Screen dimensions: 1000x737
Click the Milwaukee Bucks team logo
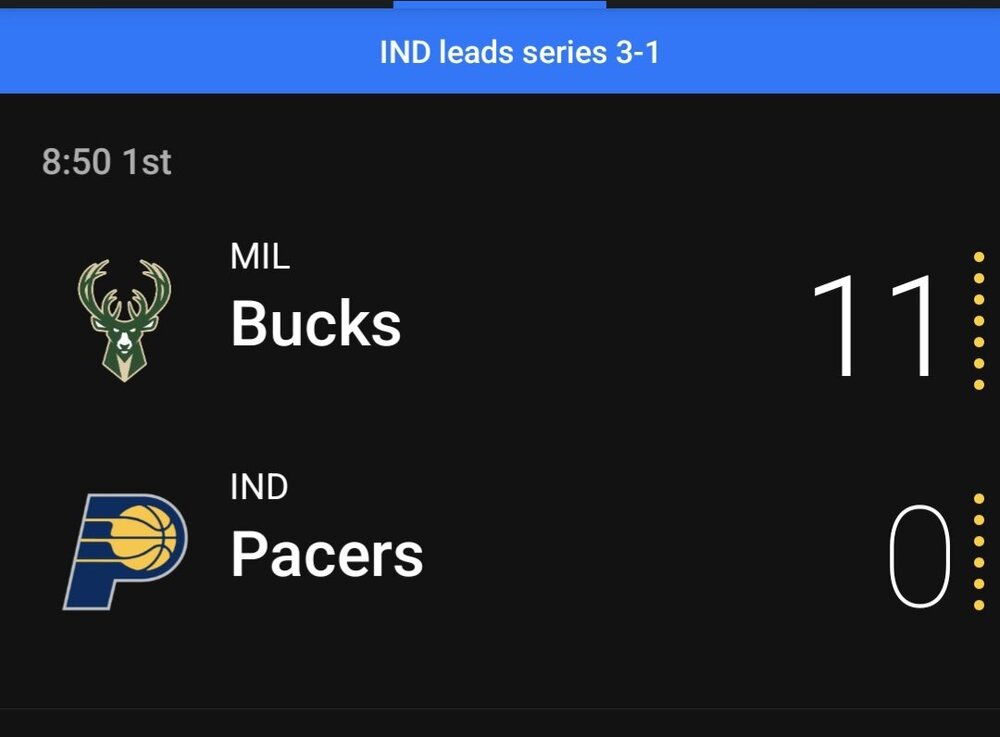(123, 321)
